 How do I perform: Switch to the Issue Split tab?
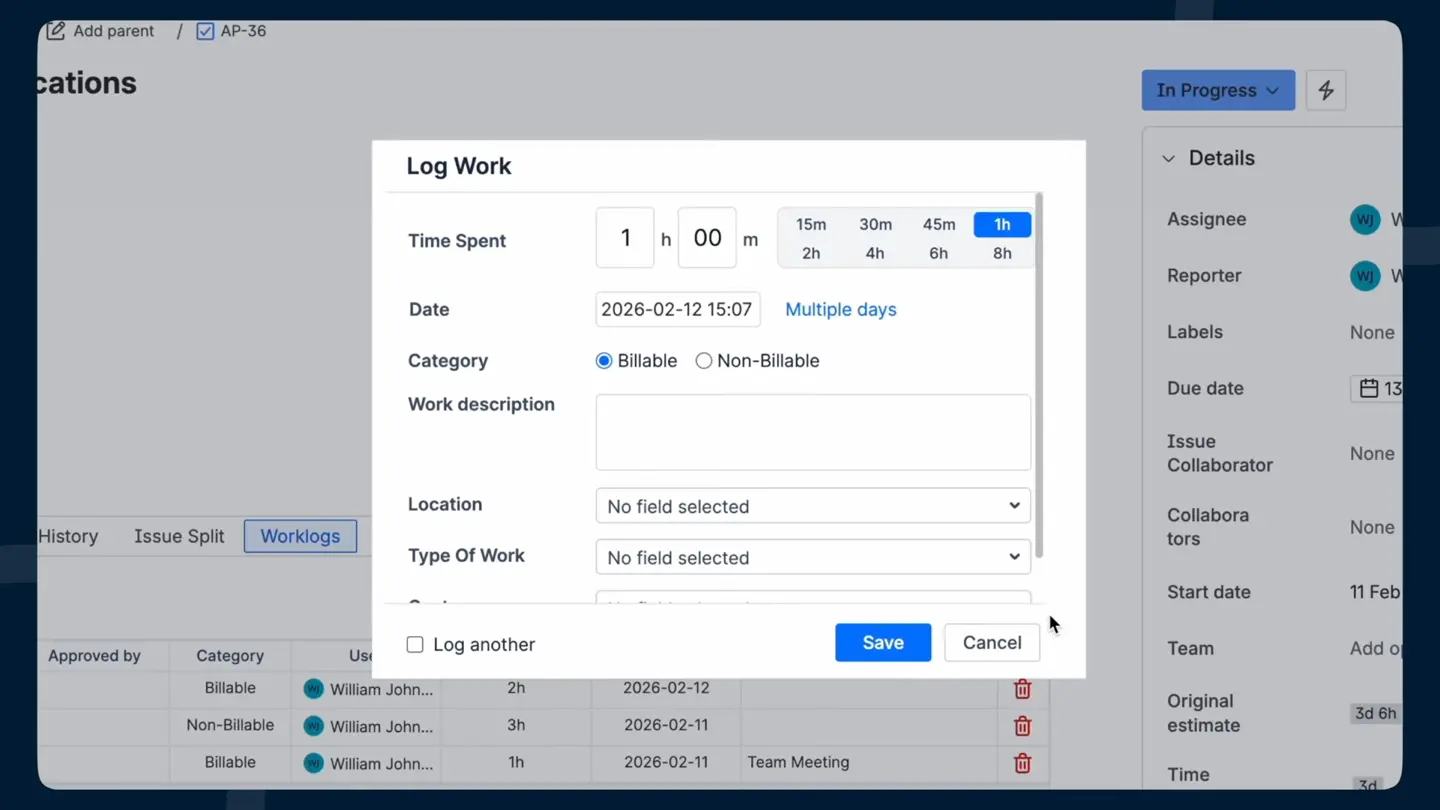[x=179, y=536]
